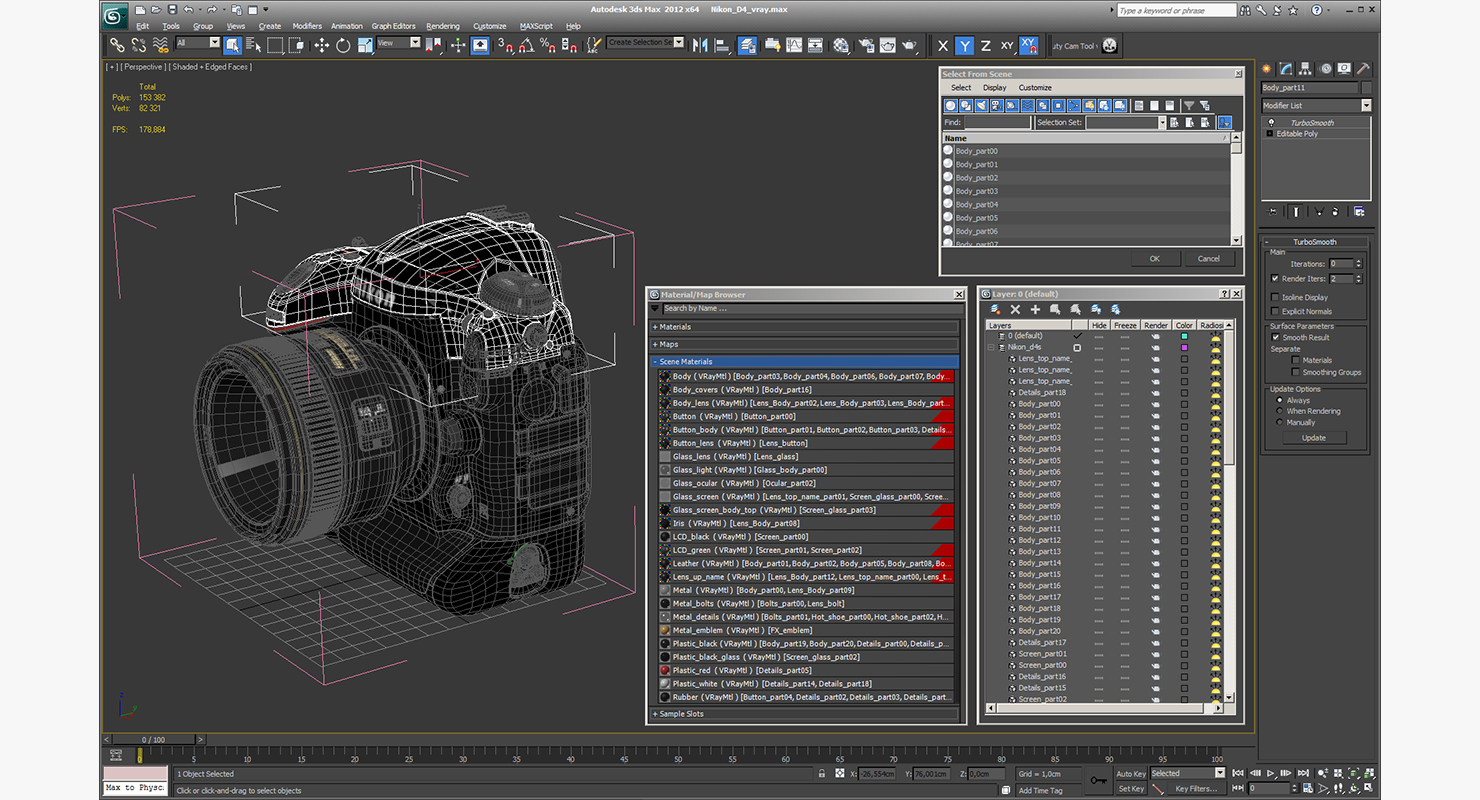Toggle the Angle Snap icon

(x=526, y=45)
